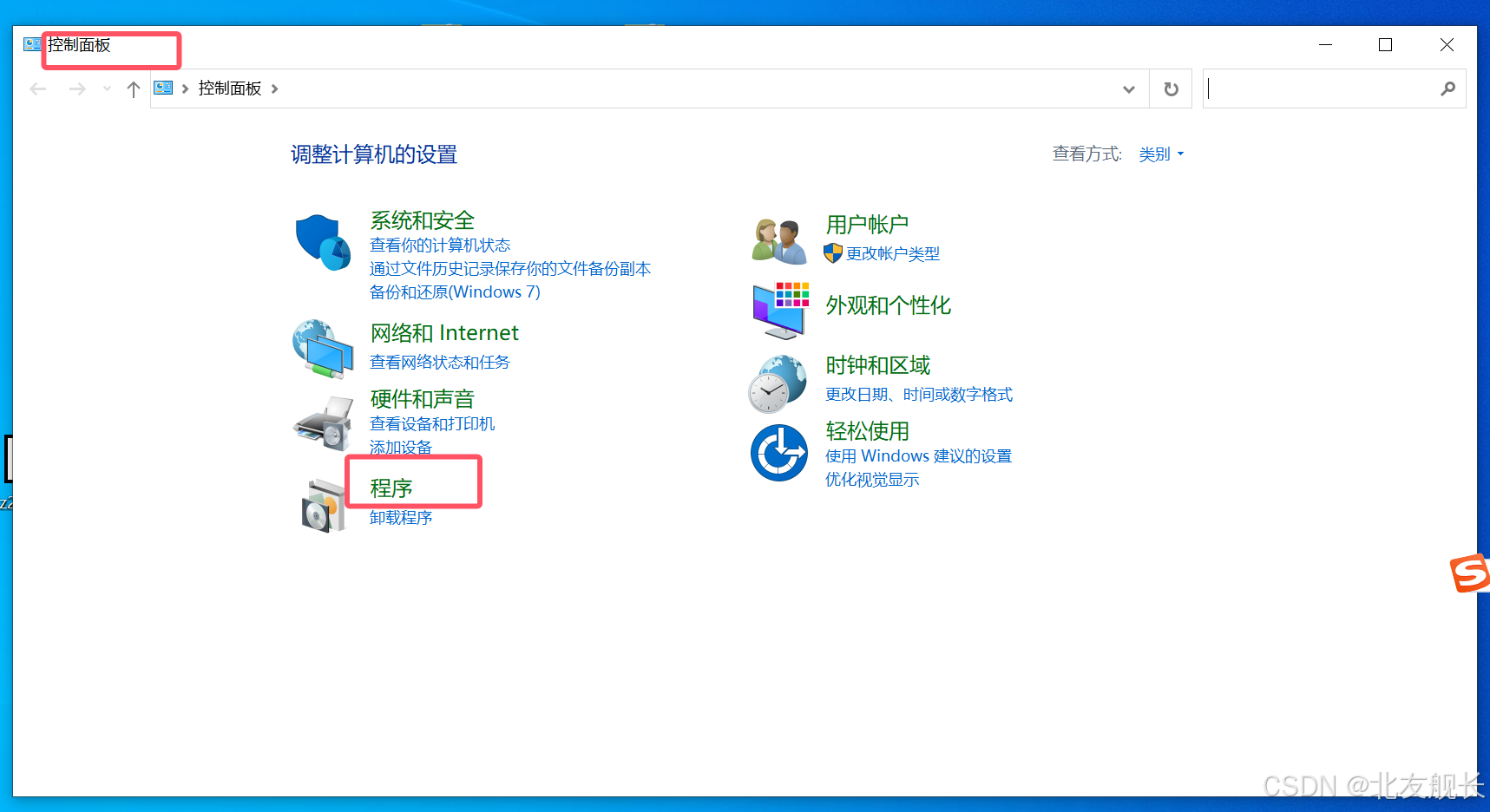Click the Control Panel title bar icon
This screenshot has width=1490, height=812.
pos(32,43)
